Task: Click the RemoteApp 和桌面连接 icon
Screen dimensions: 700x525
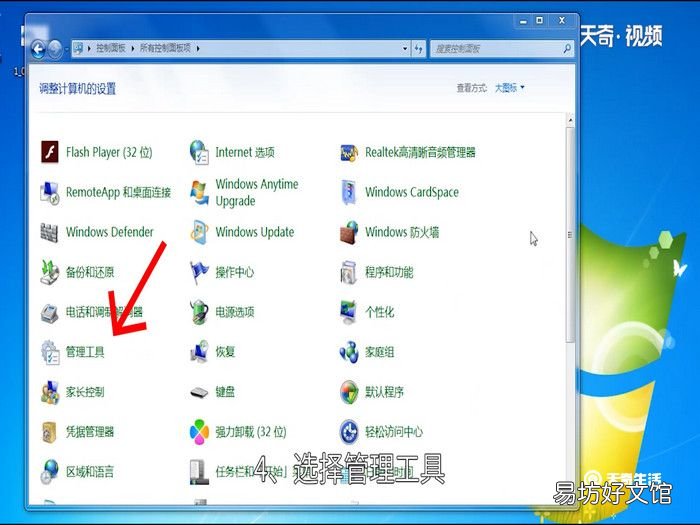Action: pyautogui.click(x=50, y=193)
